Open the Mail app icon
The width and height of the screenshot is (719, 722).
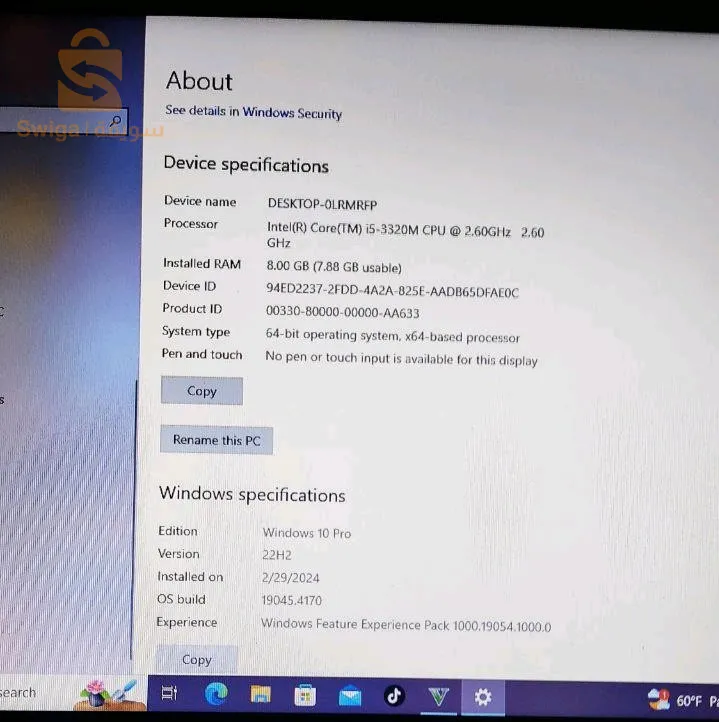350,696
